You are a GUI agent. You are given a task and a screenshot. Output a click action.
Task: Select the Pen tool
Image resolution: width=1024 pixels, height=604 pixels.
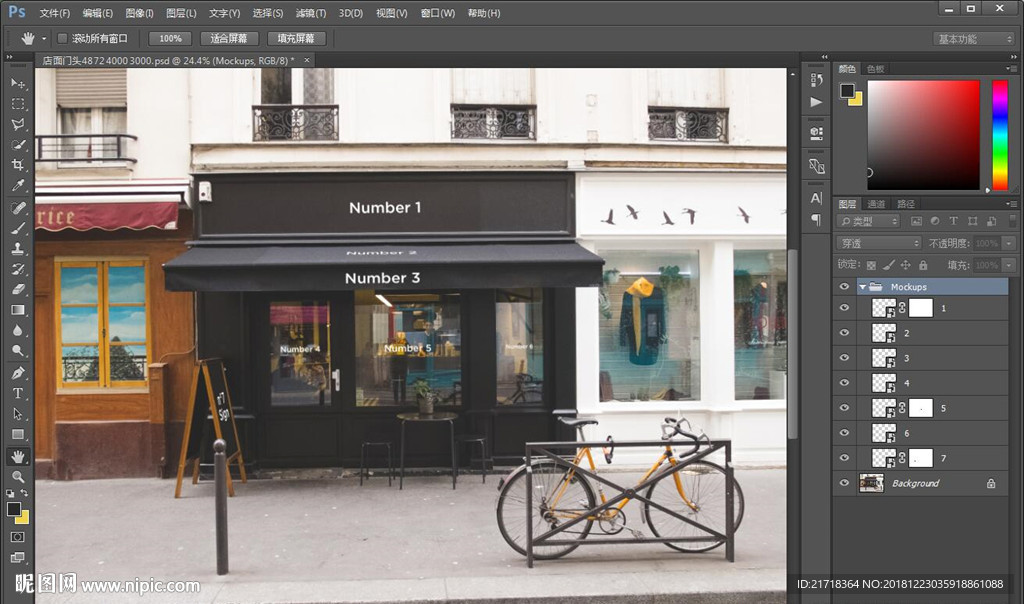point(18,372)
